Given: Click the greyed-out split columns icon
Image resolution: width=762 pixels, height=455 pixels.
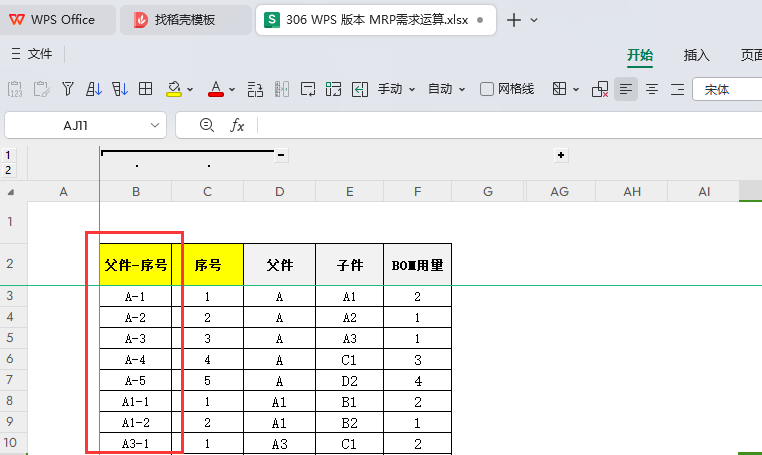Looking at the screenshot, I should point(281,89).
